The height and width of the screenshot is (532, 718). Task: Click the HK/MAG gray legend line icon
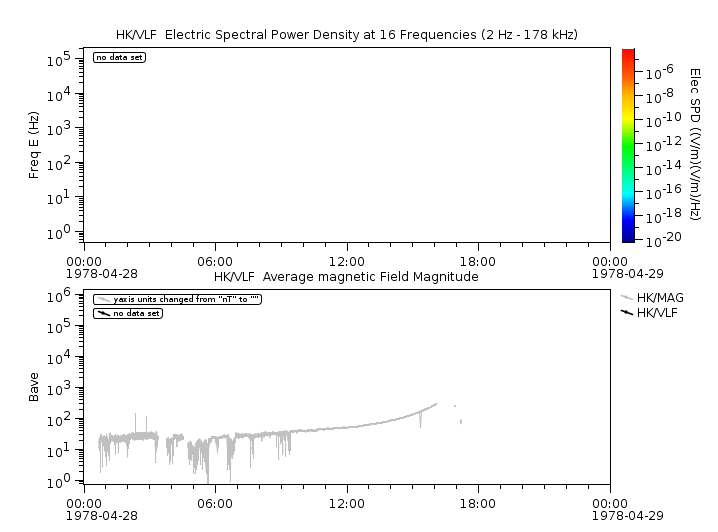627,297
